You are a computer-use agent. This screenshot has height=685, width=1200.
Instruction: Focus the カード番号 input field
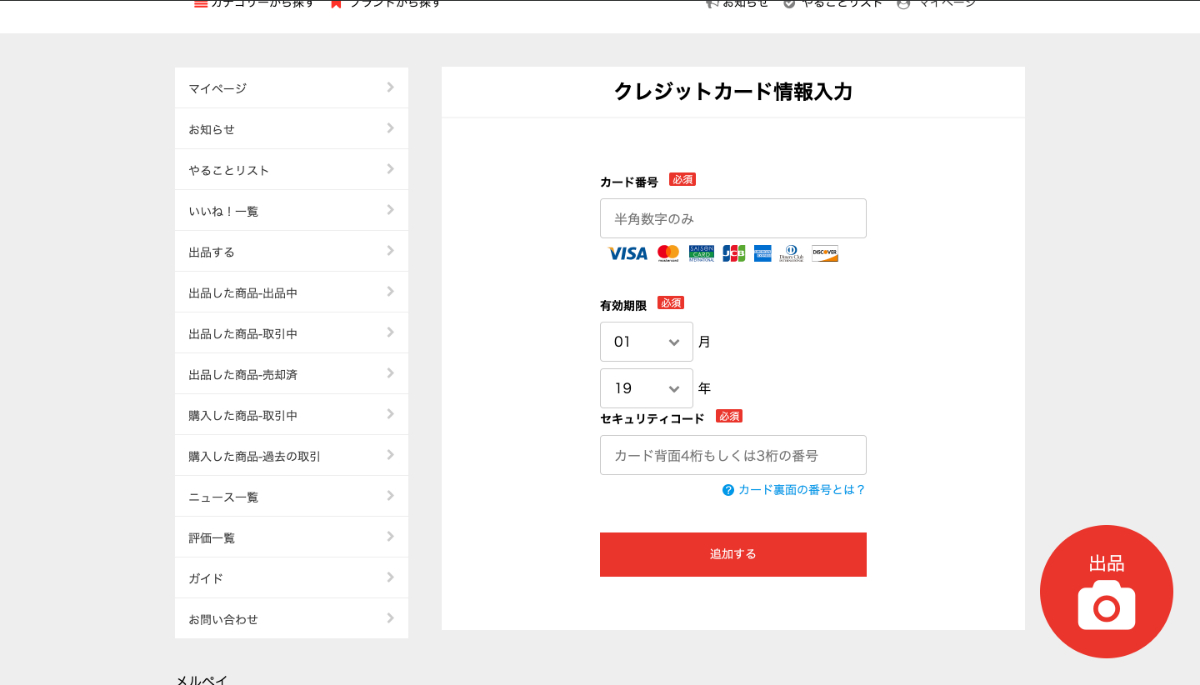(x=733, y=218)
